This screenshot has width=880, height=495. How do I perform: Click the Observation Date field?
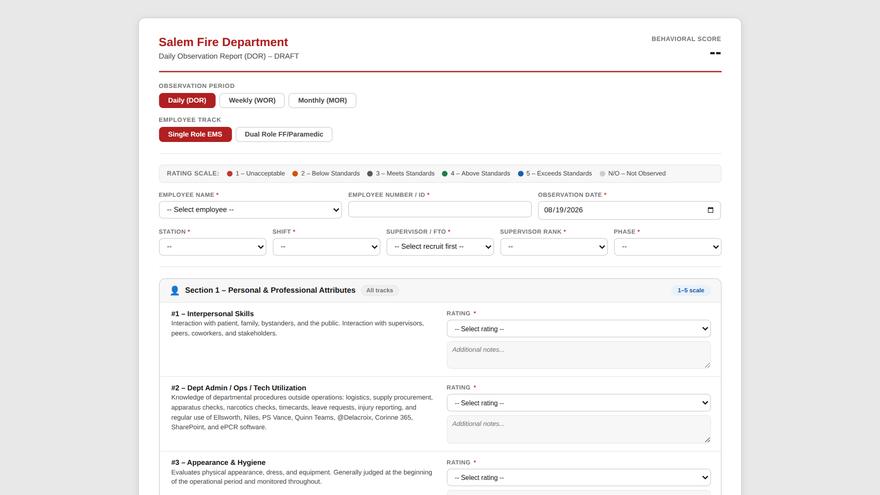(629, 210)
